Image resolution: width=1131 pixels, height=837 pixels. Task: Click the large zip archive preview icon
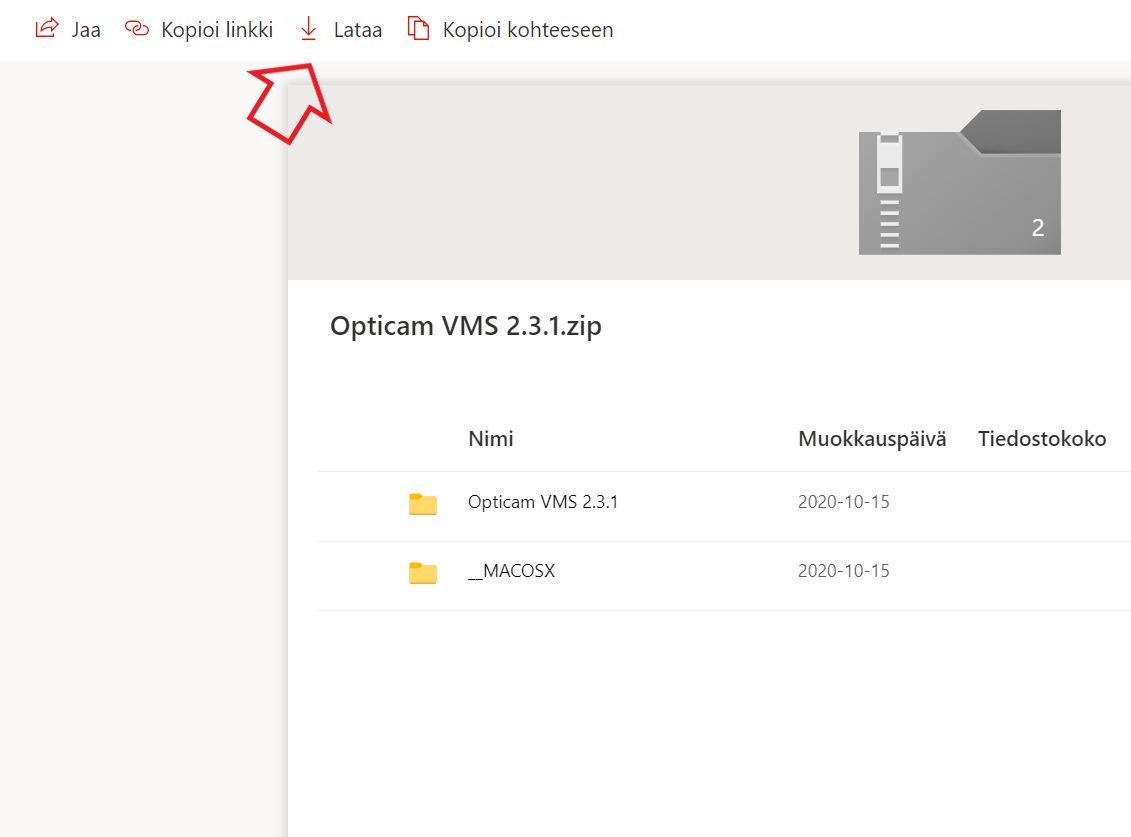coord(959,182)
